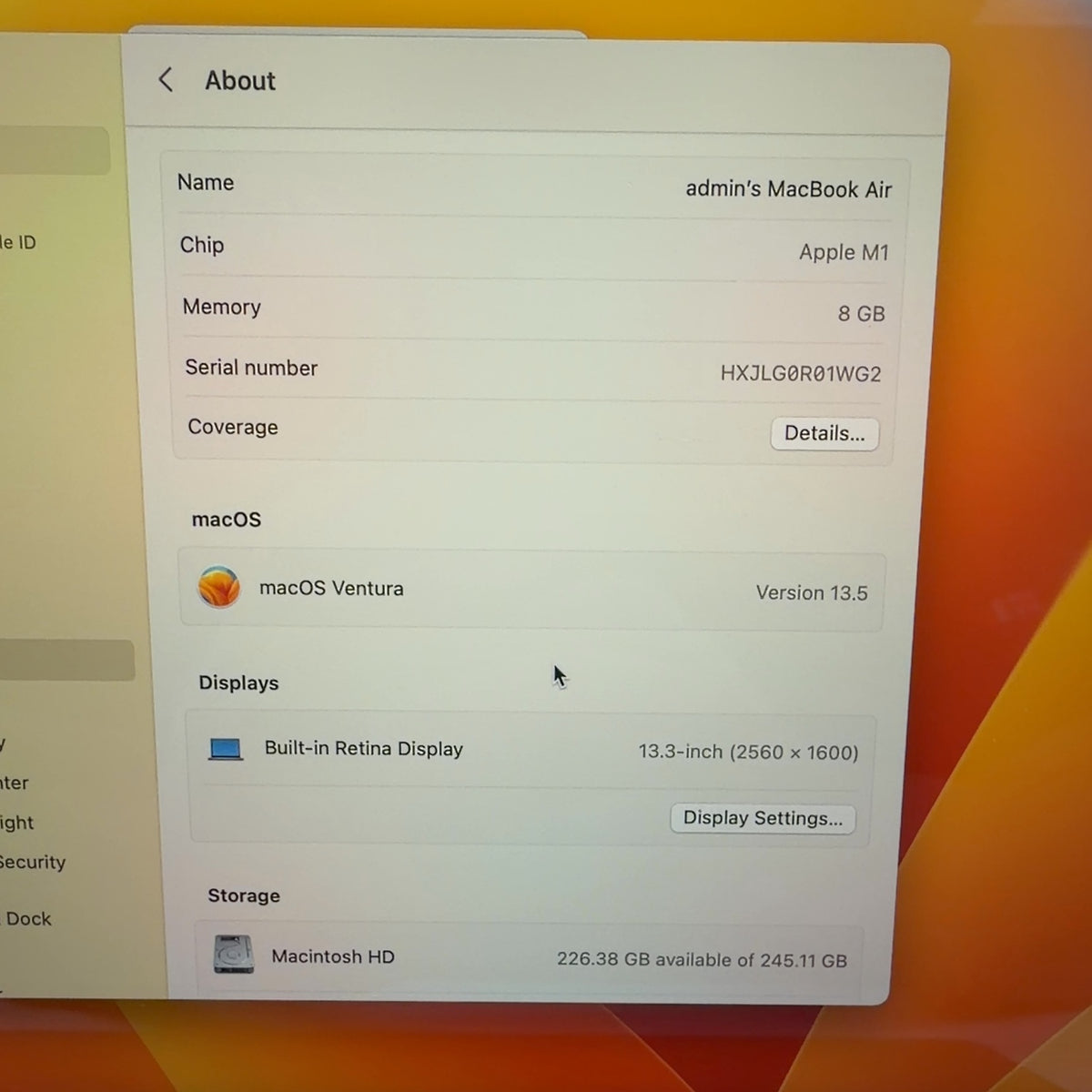The height and width of the screenshot is (1092, 1092).
Task: Click the Macintosh HD label
Action: point(333,956)
